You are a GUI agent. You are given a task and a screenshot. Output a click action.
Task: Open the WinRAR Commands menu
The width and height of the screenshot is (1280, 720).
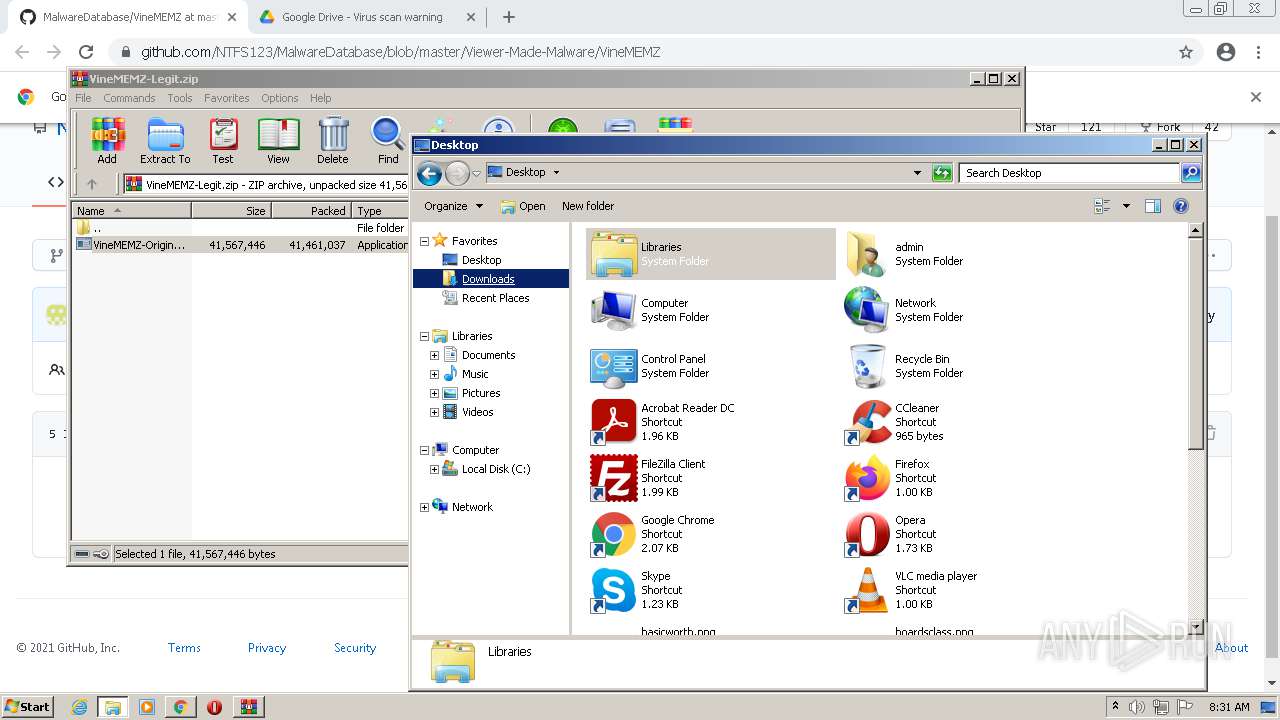[129, 98]
